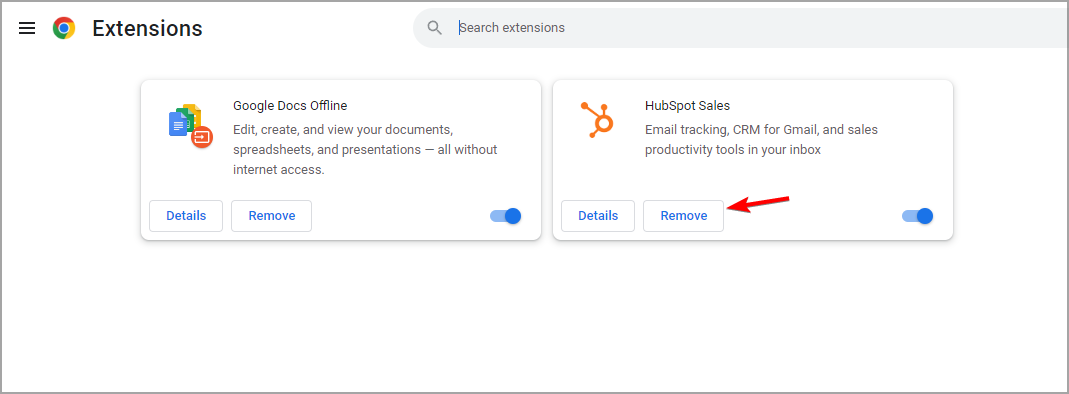Click the HubSpot sprocket icon
Image resolution: width=1069 pixels, height=394 pixels.
pyautogui.click(x=597, y=119)
